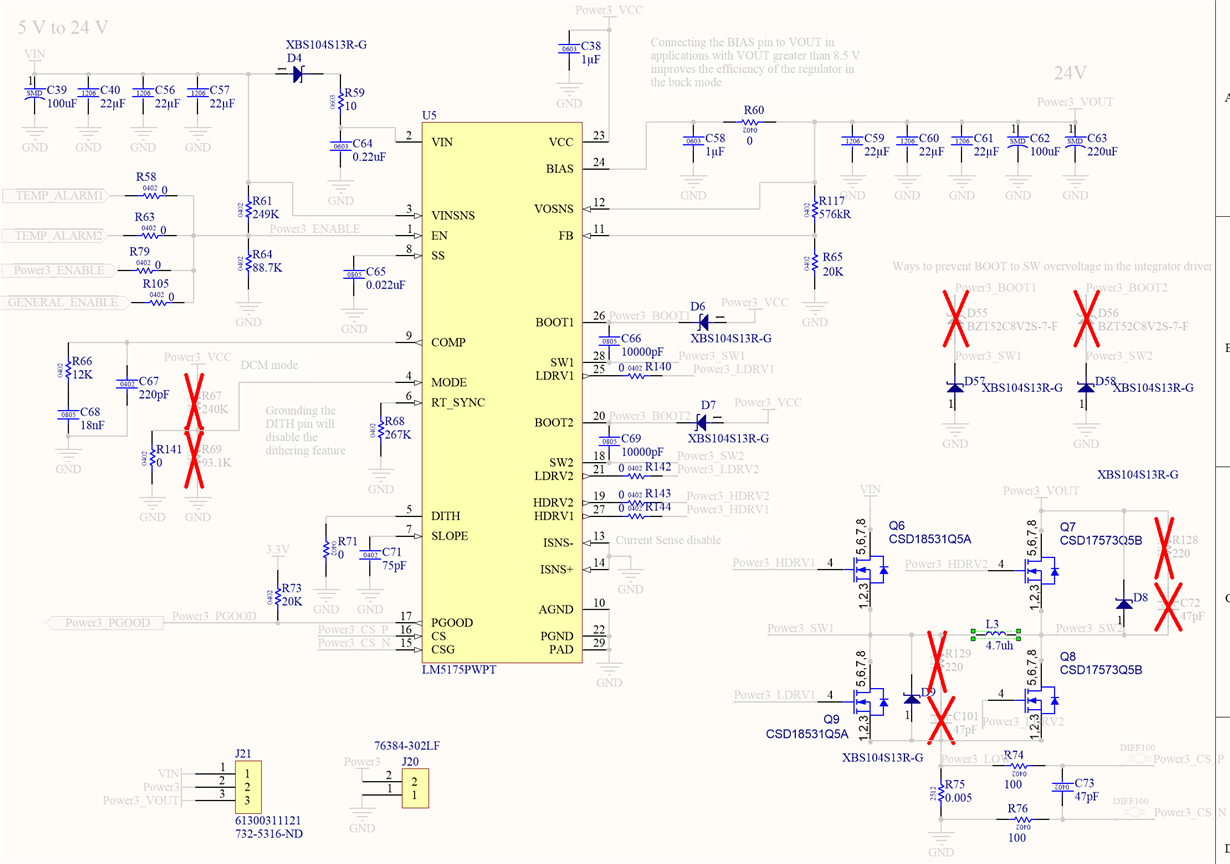
Task: Select the R61 249K resistor
Action: point(247,210)
